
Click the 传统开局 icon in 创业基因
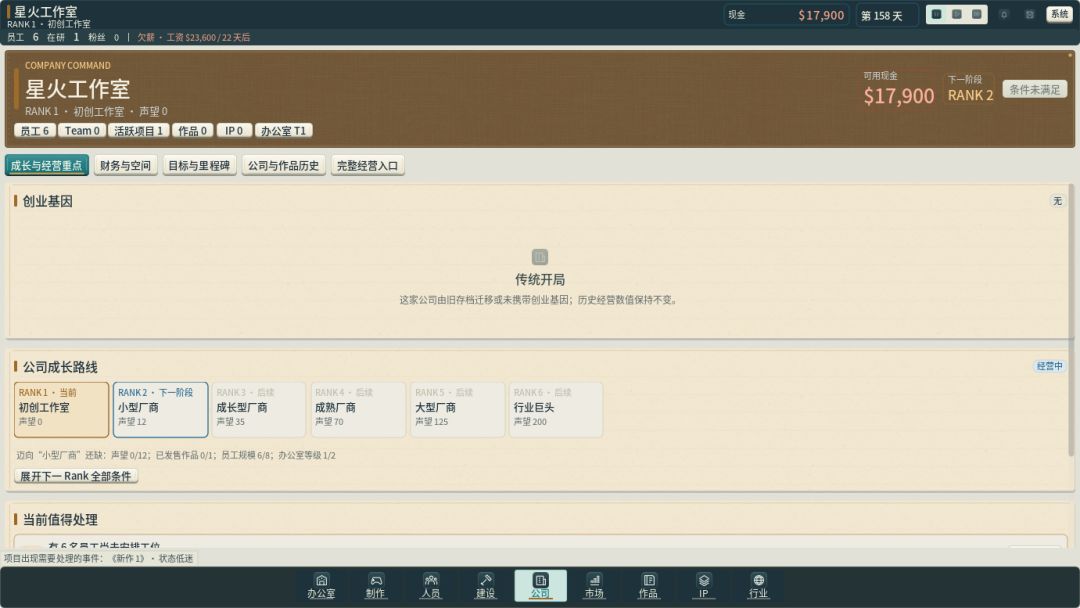point(540,257)
